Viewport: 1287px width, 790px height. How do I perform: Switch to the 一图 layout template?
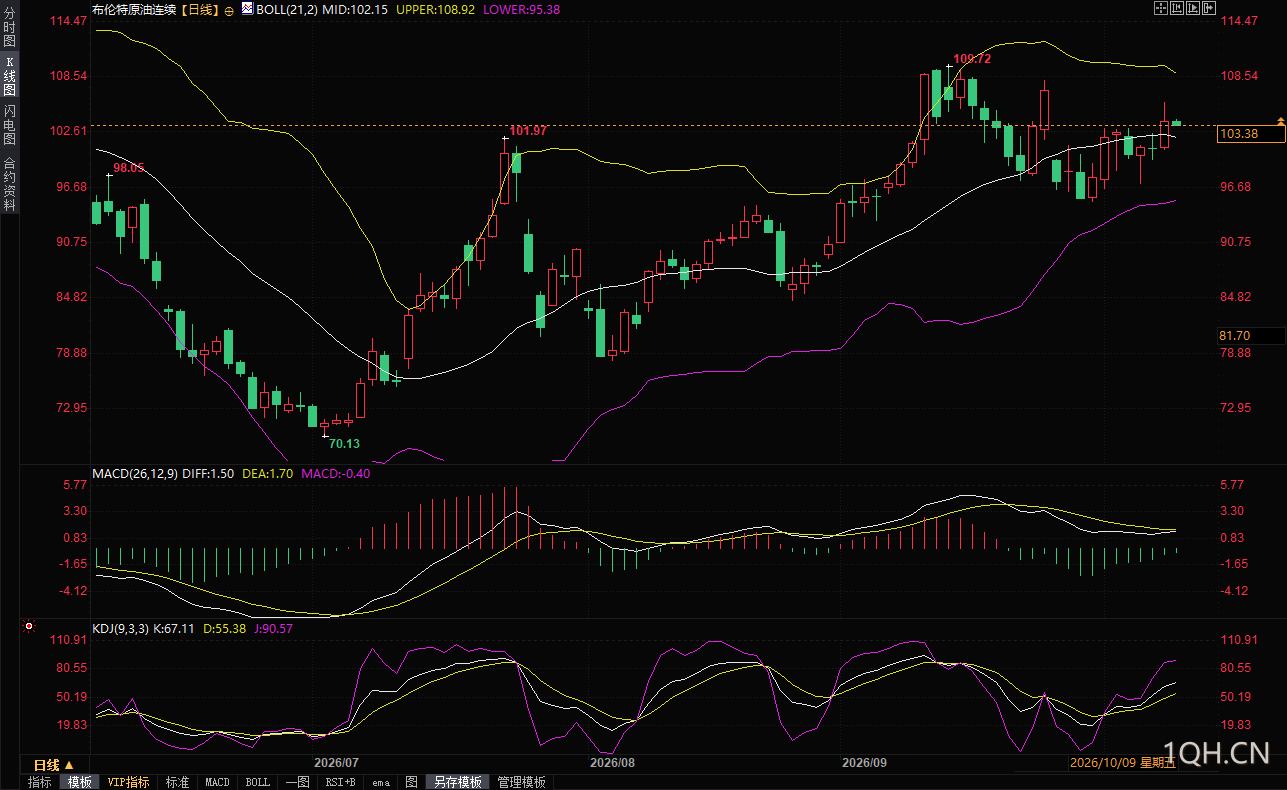(x=297, y=782)
